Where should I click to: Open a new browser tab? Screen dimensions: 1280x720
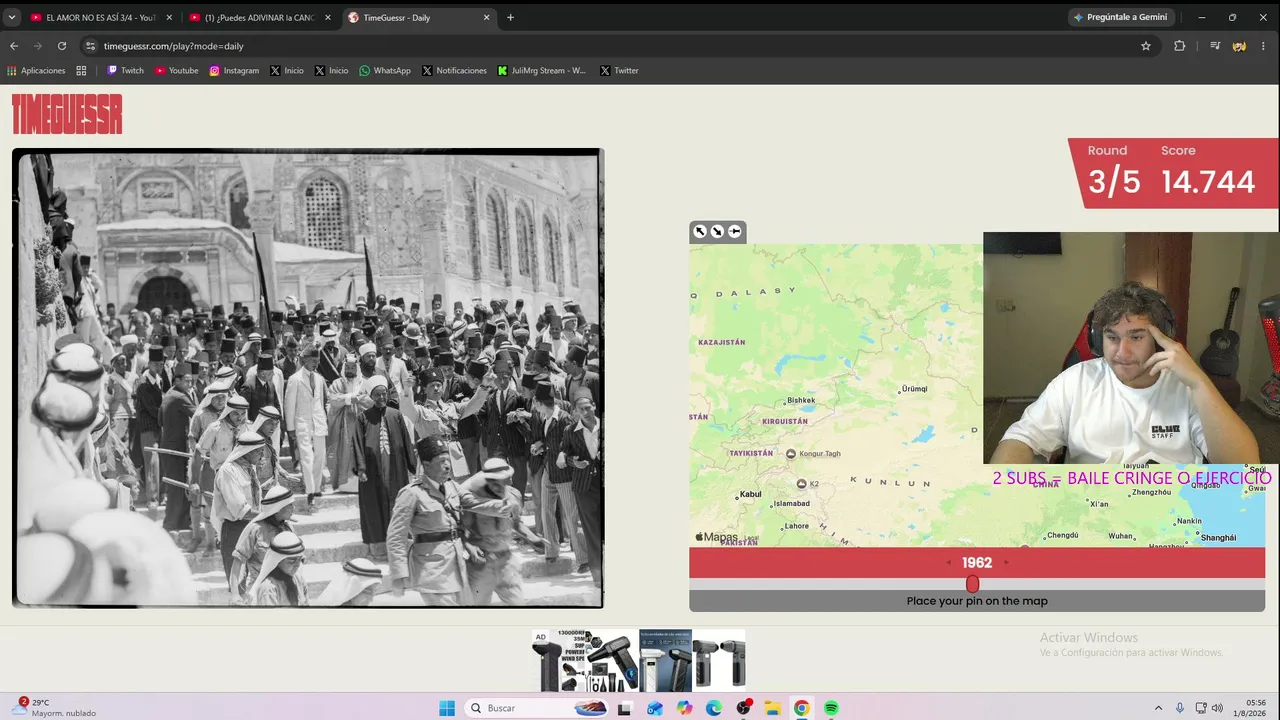510,17
